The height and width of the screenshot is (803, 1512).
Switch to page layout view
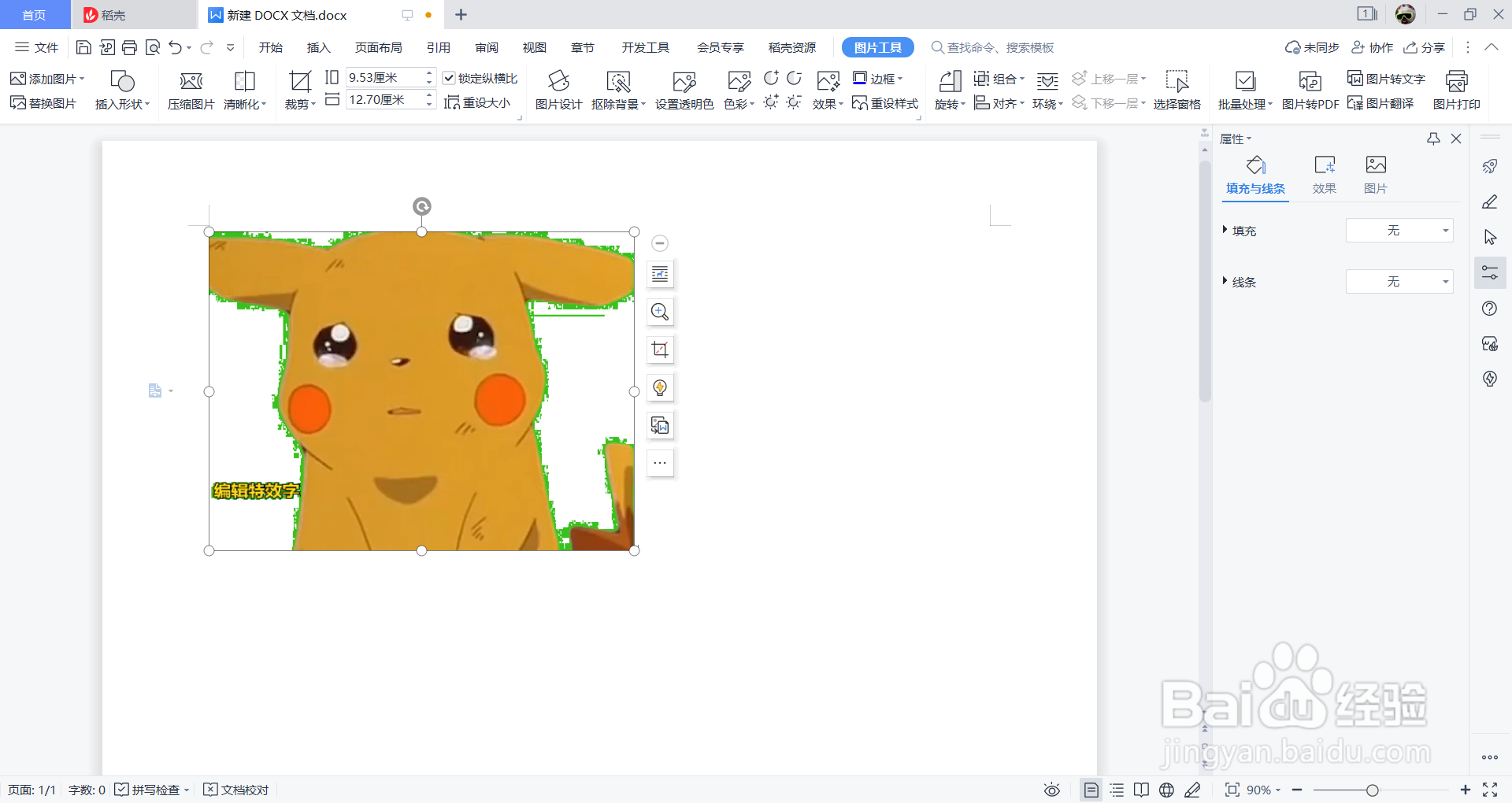pyautogui.click(x=1091, y=790)
